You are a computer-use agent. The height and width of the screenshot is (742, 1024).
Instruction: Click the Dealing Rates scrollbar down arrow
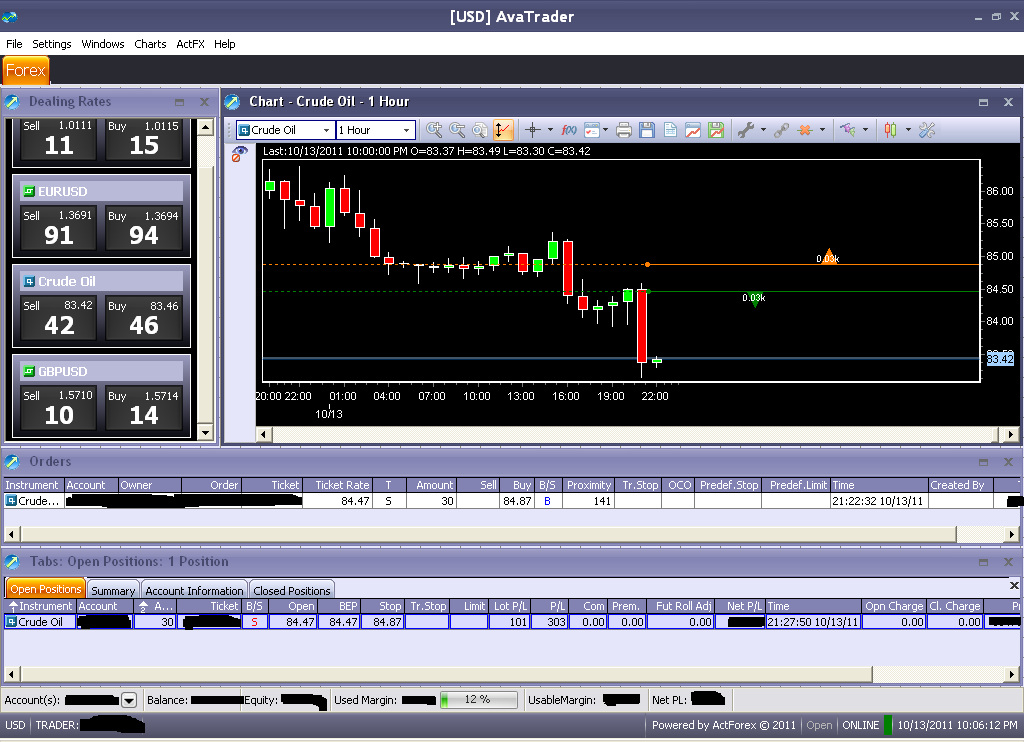[205, 432]
